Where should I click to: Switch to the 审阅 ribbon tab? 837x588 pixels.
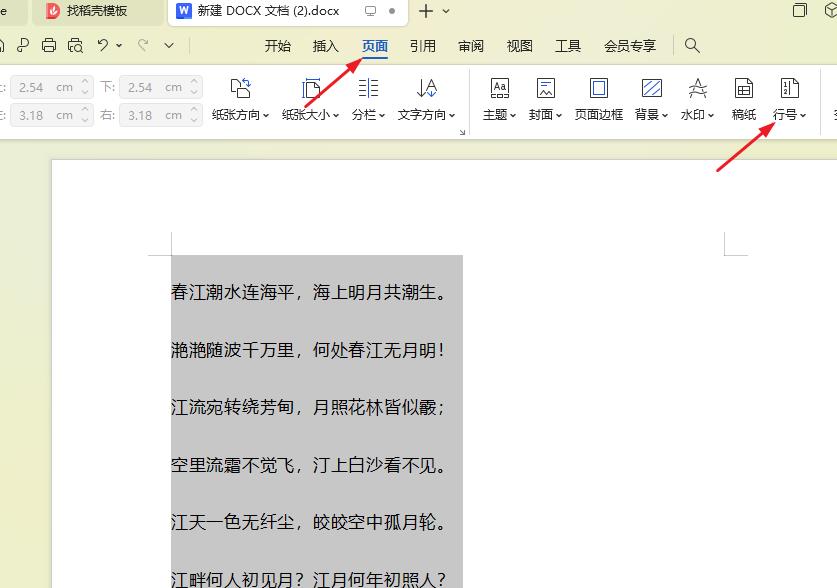[x=470, y=45]
